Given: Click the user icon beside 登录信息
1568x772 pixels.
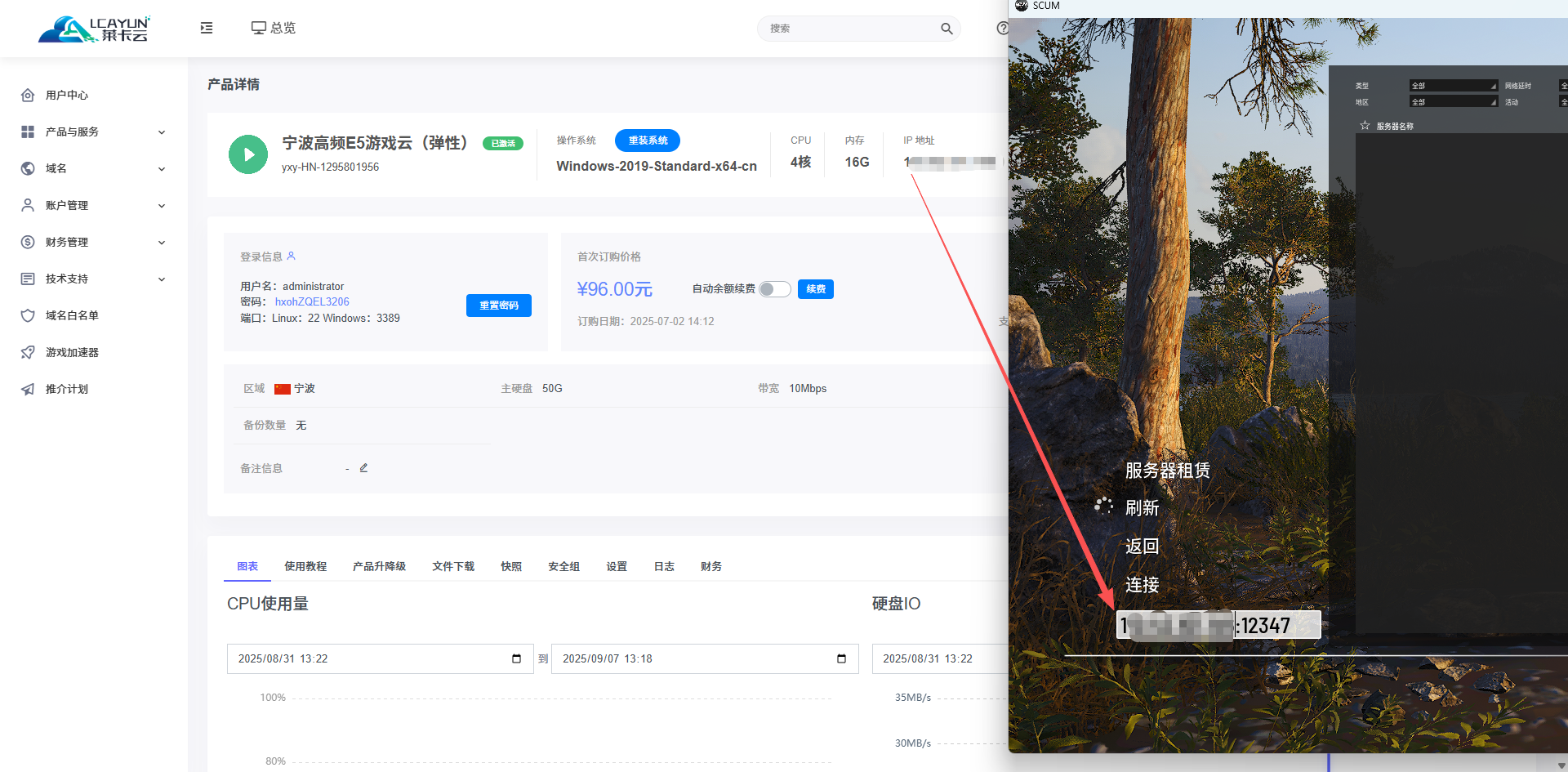Looking at the screenshot, I should pos(291,256).
